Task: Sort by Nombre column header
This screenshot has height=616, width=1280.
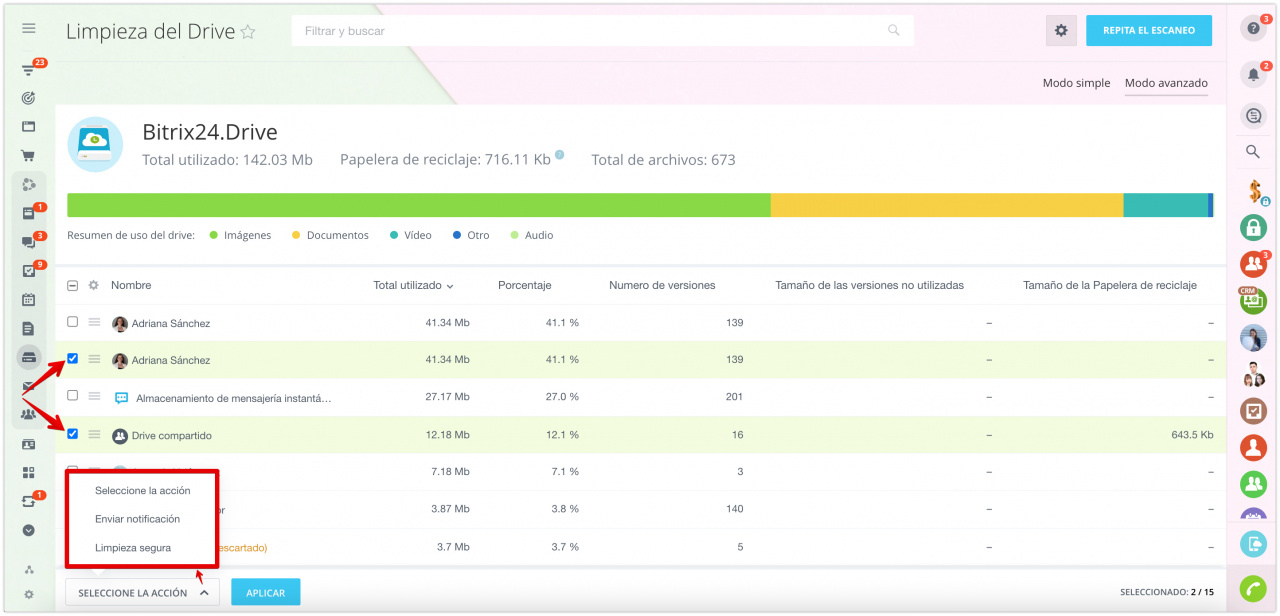Action: point(131,285)
